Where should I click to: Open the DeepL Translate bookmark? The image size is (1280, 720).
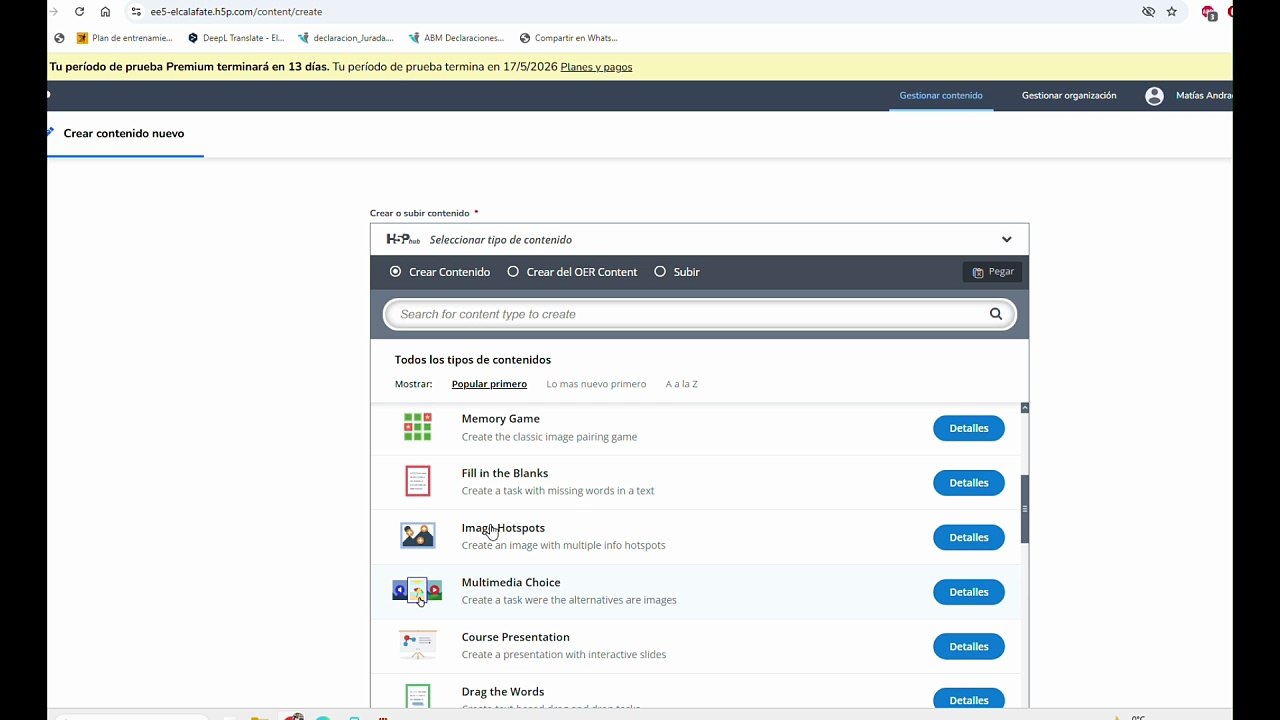pos(236,38)
